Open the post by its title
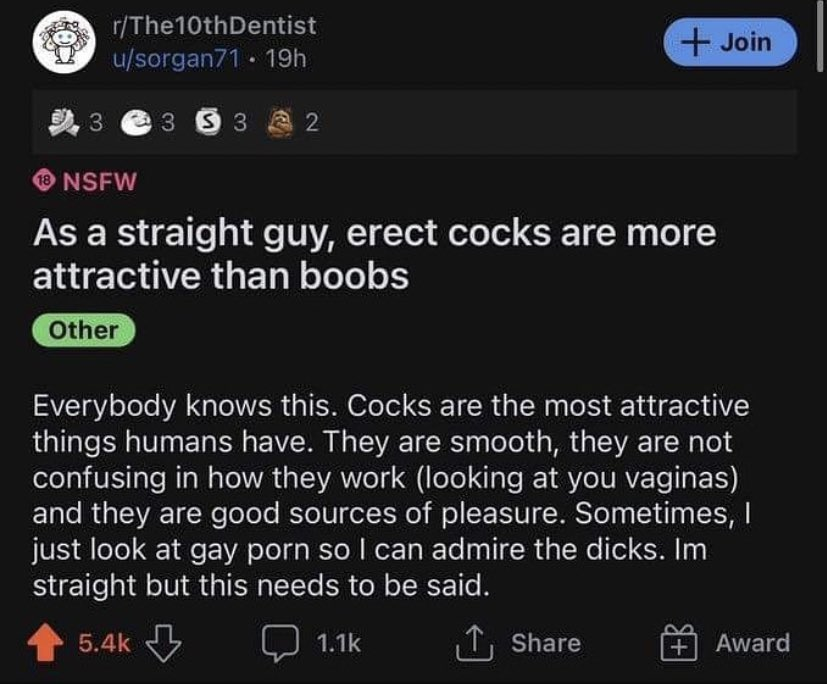827x684 pixels. (374, 254)
